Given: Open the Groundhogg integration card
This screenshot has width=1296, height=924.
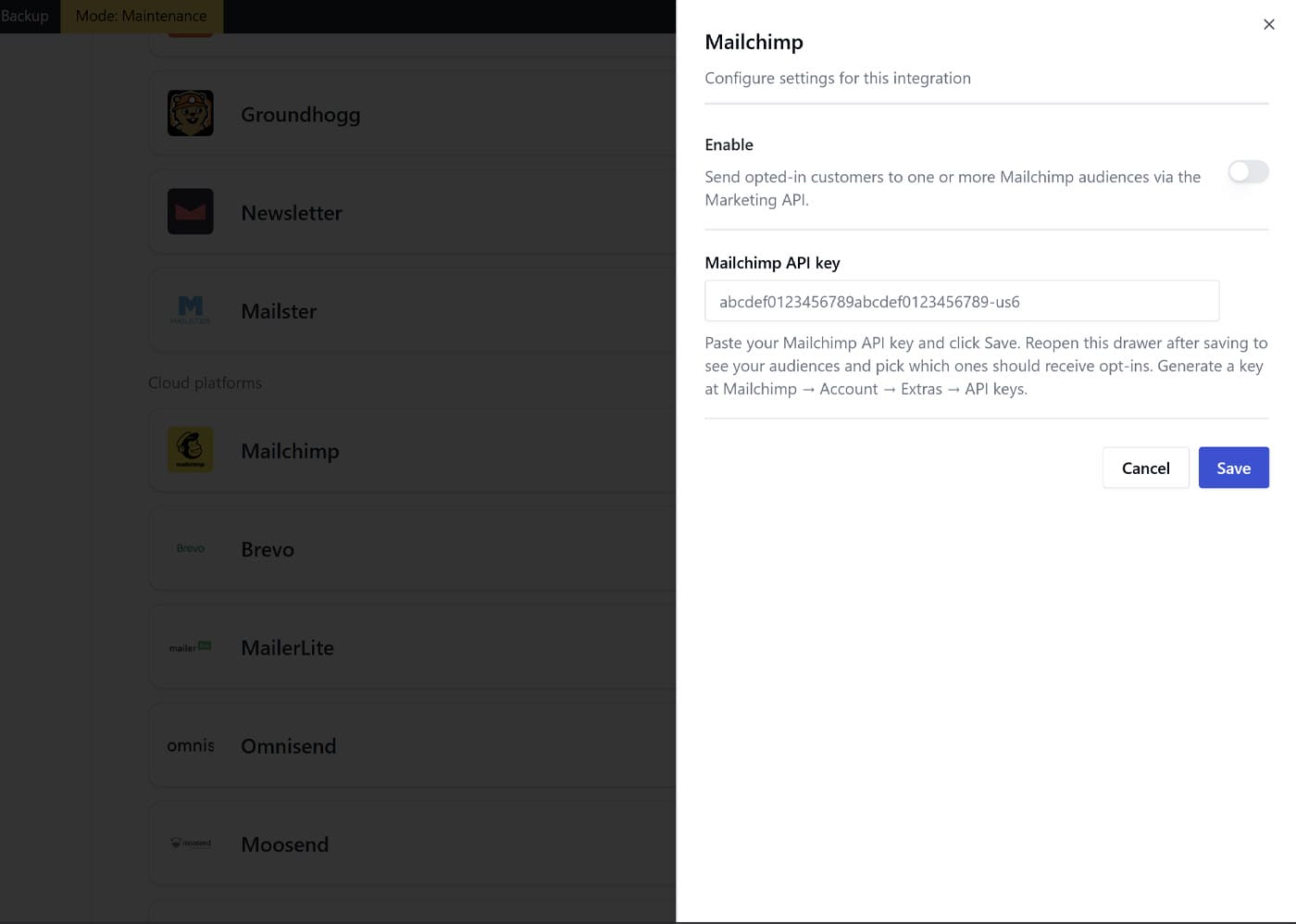Looking at the screenshot, I should click(x=412, y=113).
